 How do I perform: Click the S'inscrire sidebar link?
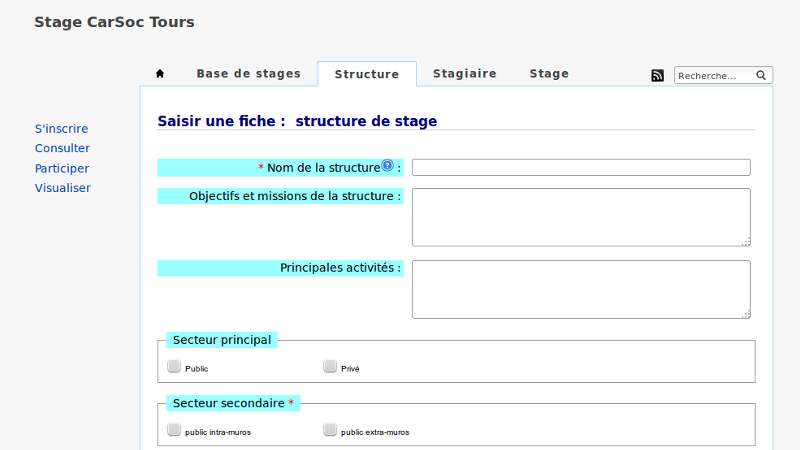tap(61, 129)
